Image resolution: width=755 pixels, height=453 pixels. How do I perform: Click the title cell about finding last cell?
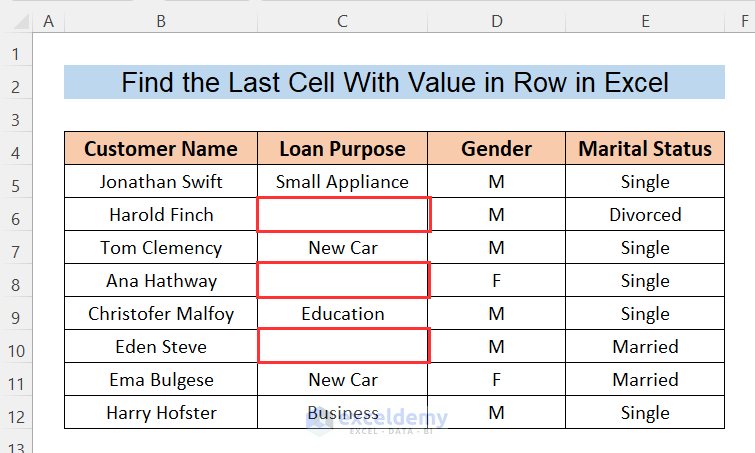tap(395, 83)
